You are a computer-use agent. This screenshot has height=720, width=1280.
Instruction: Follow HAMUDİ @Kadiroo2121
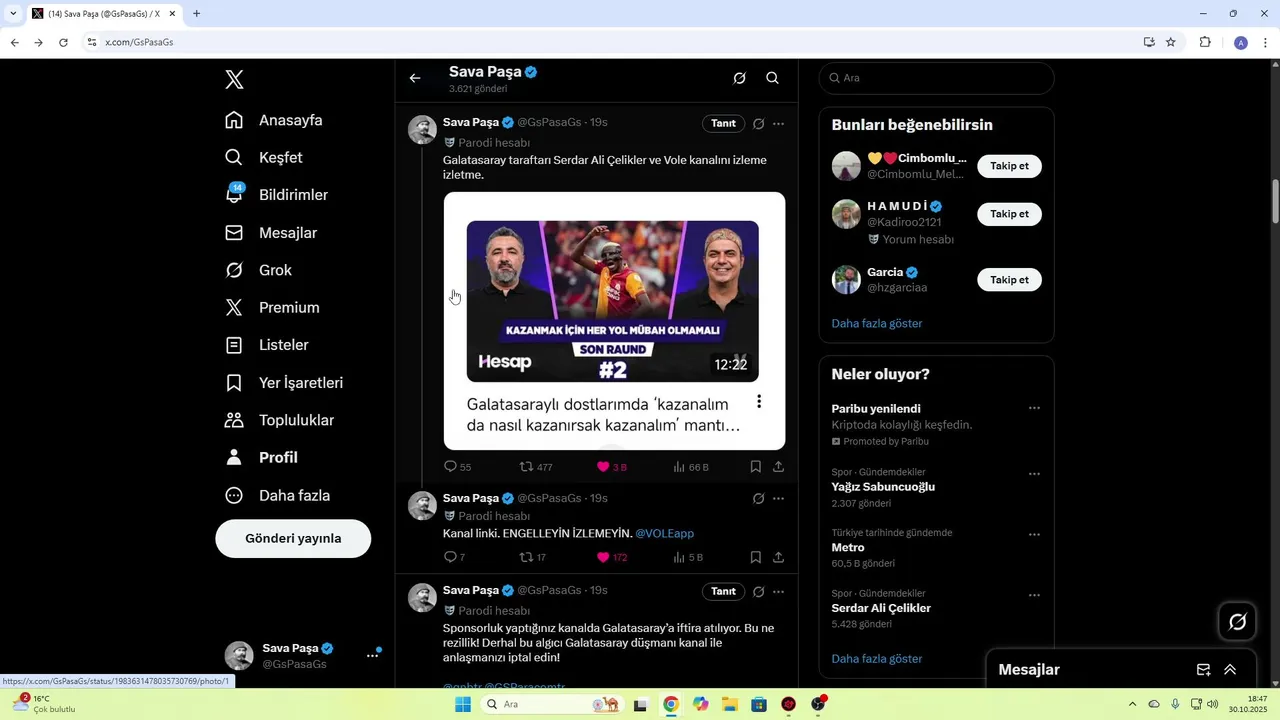coord(1009,214)
